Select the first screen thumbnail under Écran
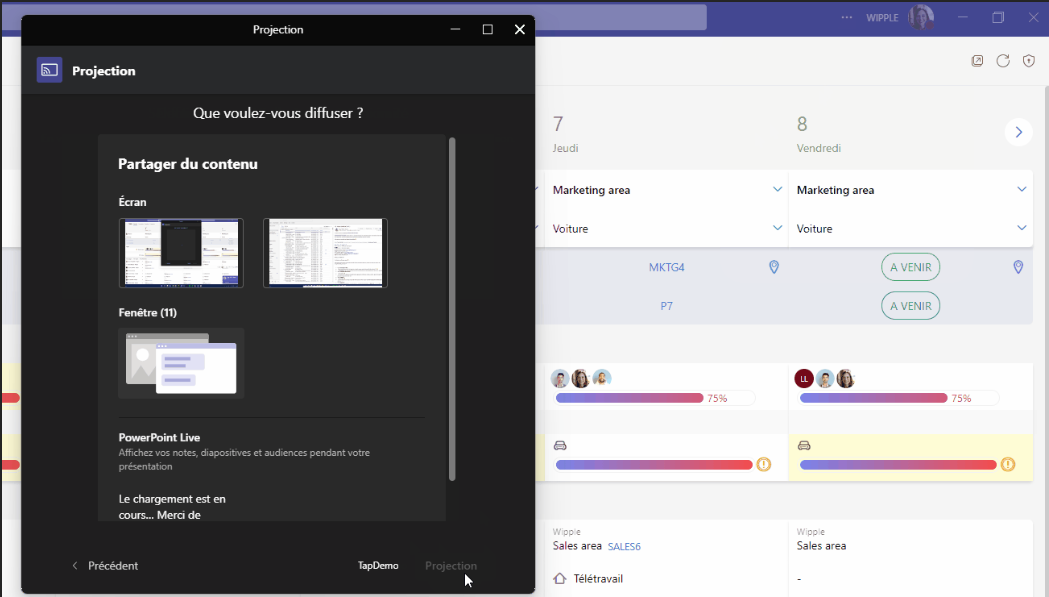The width and height of the screenshot is (1049, 597). [x=181, y=253]
